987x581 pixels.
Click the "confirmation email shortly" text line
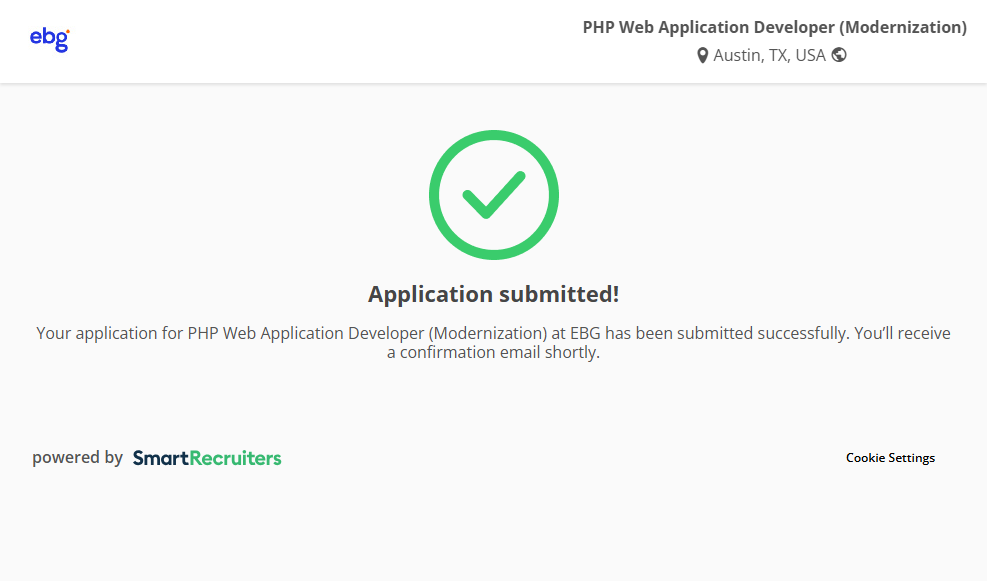click(x=493, y=353)
